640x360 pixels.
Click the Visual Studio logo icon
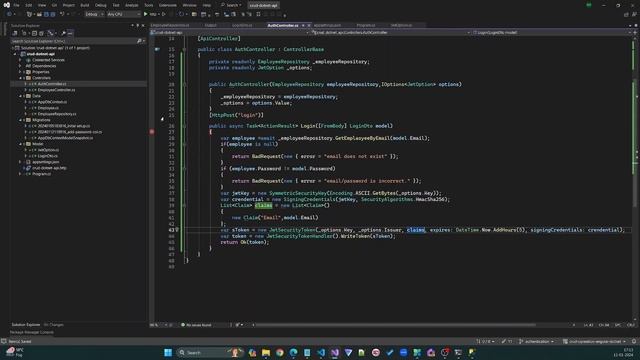[x=7, y=5]
